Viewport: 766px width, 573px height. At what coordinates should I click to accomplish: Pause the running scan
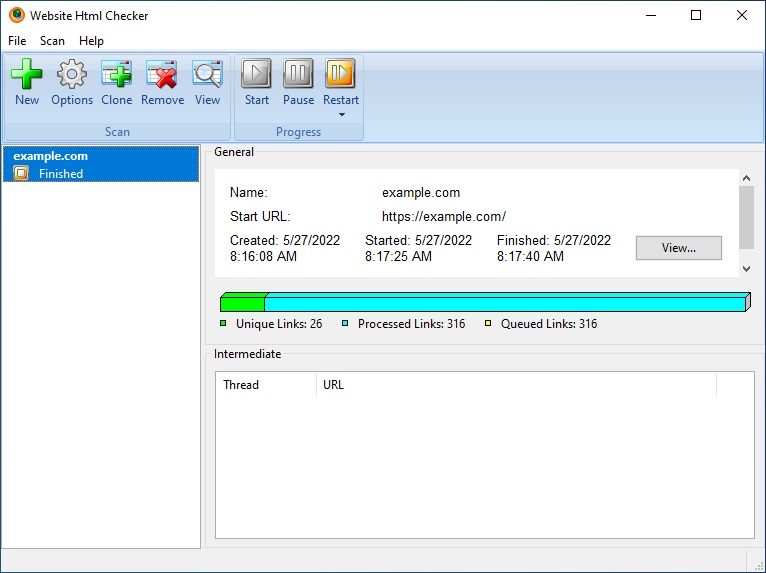pyautogui.click(x=298, y=75)
